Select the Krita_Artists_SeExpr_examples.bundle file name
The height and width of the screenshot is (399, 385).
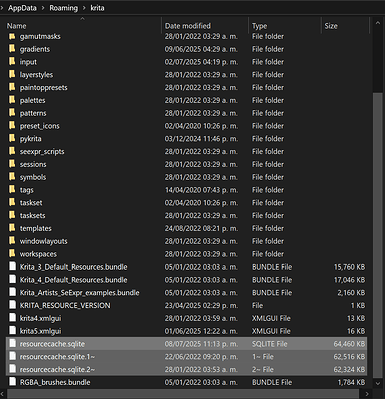(x=79, y=293)
